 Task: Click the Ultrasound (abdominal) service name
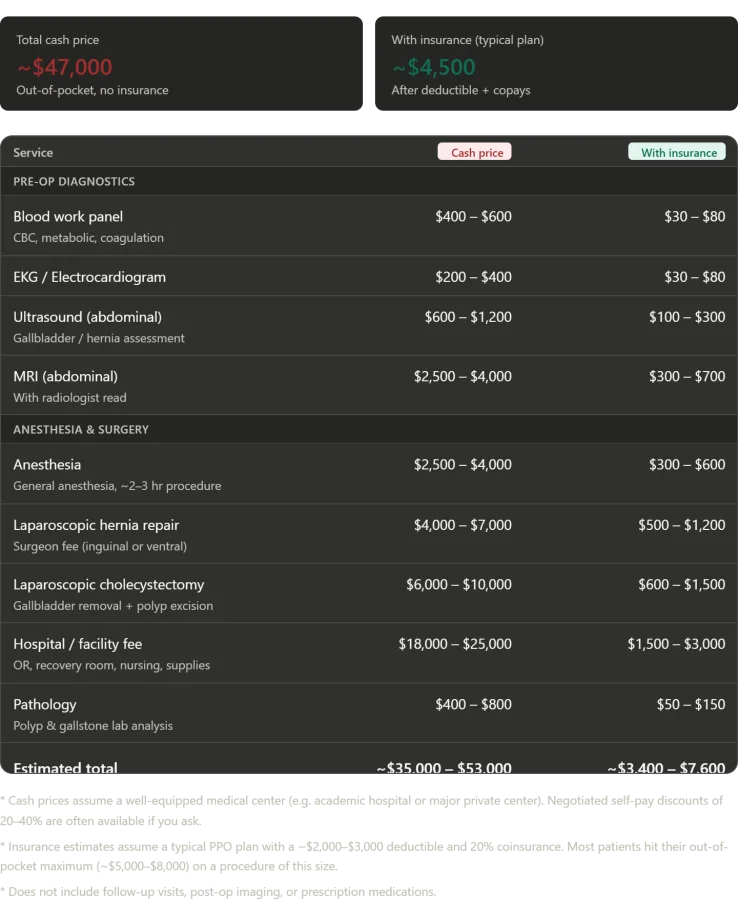[x=87, y=317]
